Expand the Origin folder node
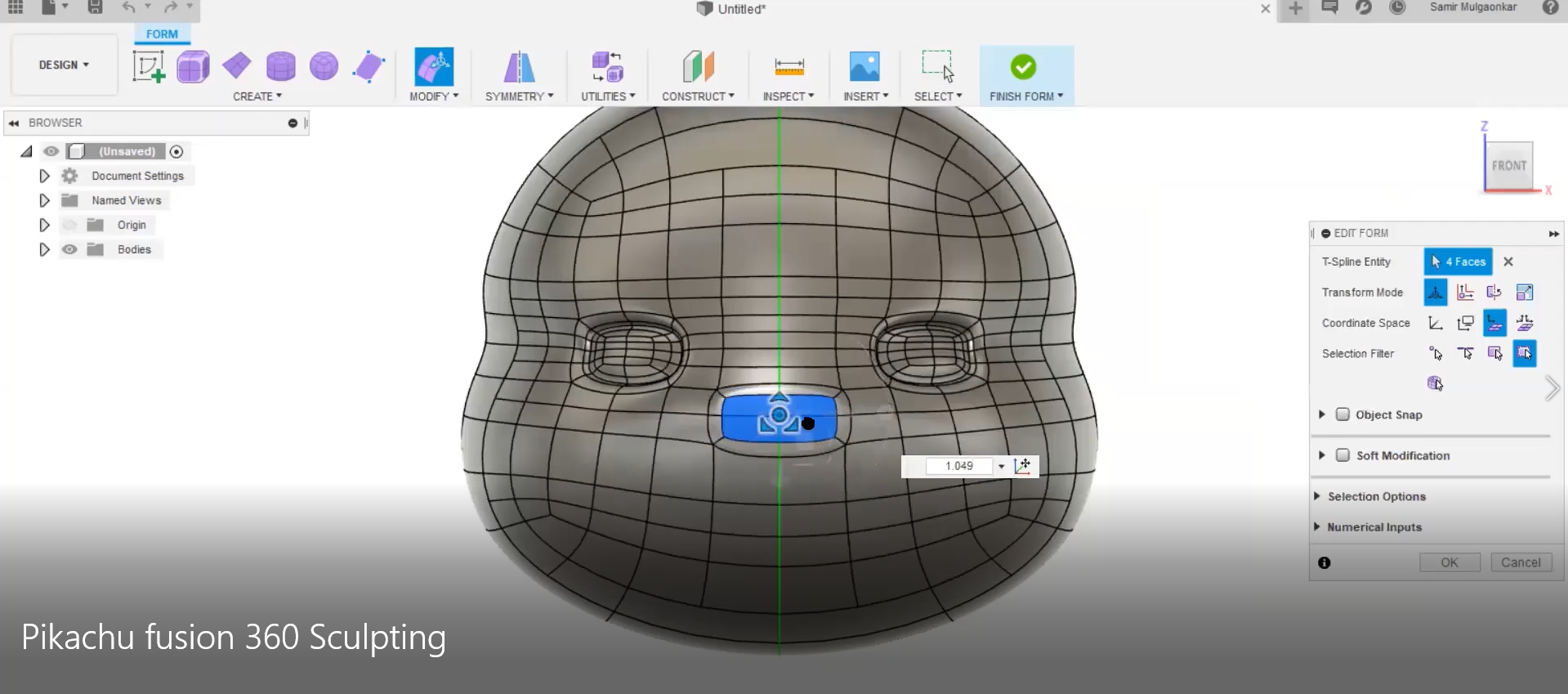 tap(44, 225)
